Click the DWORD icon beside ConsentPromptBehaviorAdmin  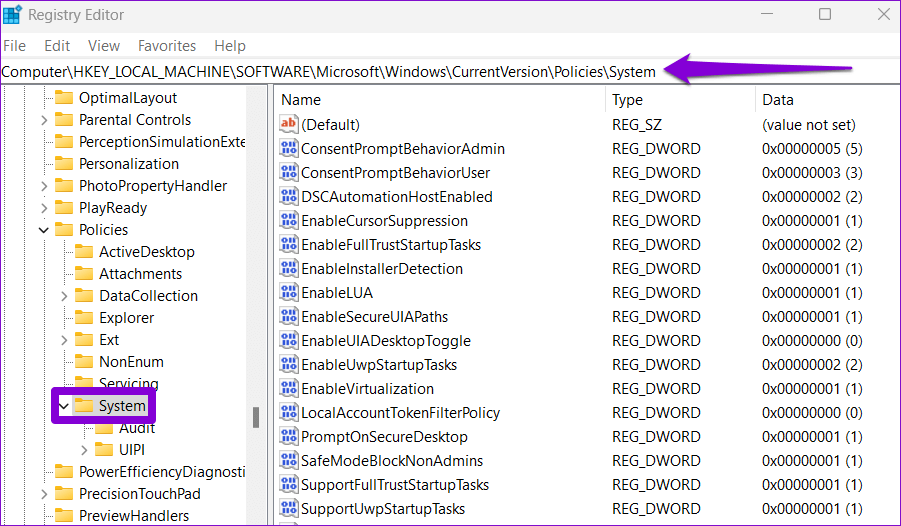[288, 148]
